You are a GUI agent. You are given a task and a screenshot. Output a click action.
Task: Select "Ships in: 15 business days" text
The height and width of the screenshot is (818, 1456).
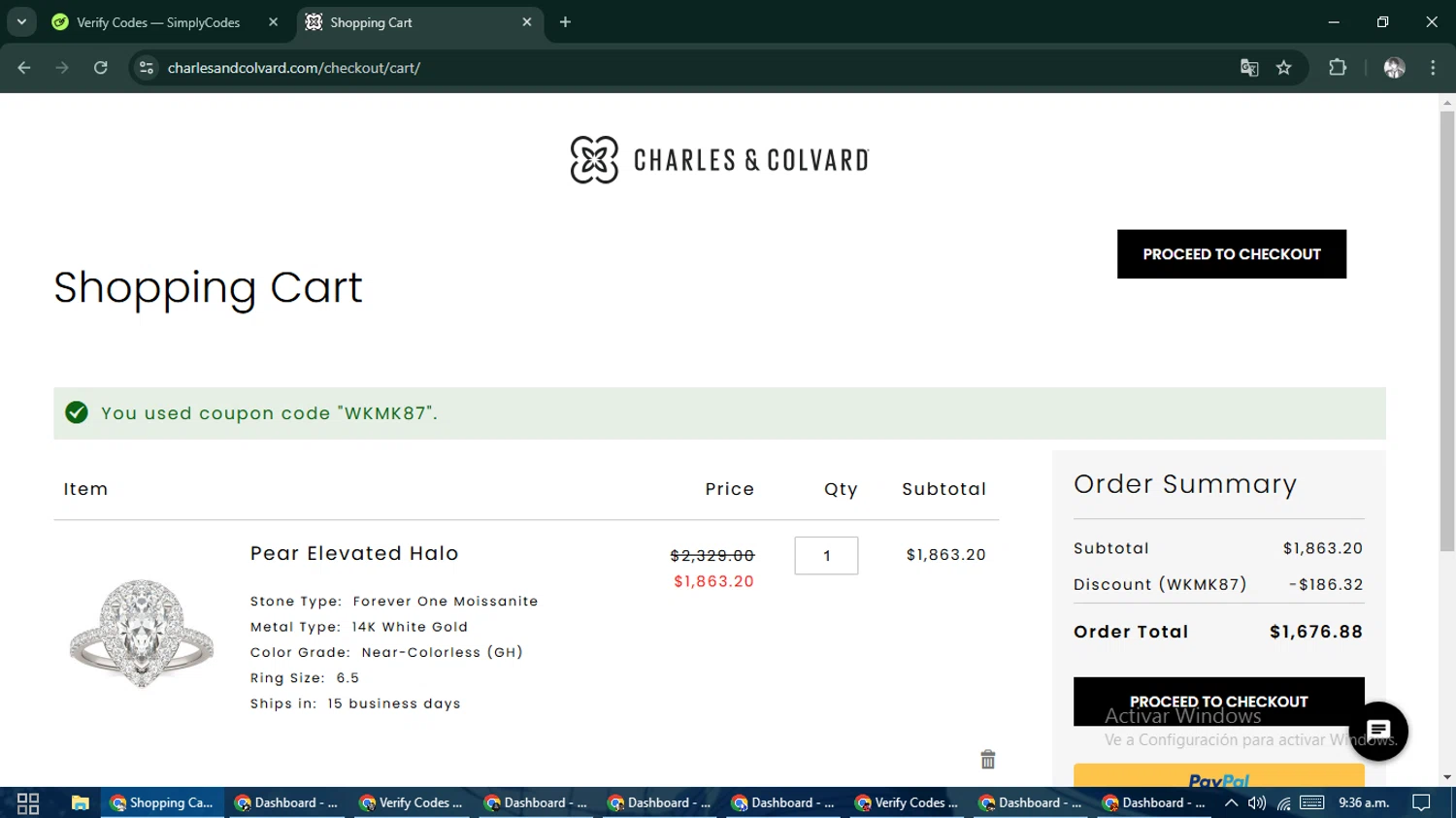[355, 703]
